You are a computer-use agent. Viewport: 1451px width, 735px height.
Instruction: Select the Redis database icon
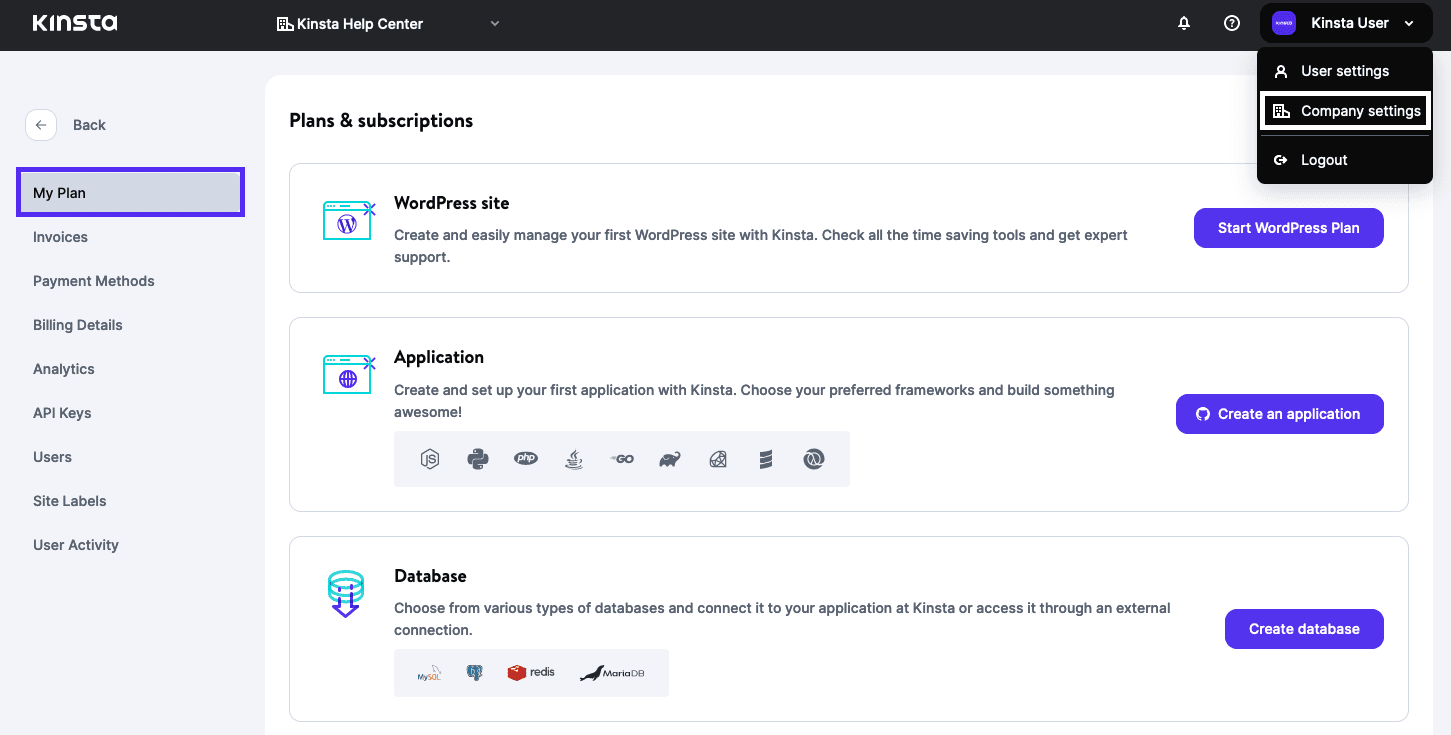pos(530,672)
